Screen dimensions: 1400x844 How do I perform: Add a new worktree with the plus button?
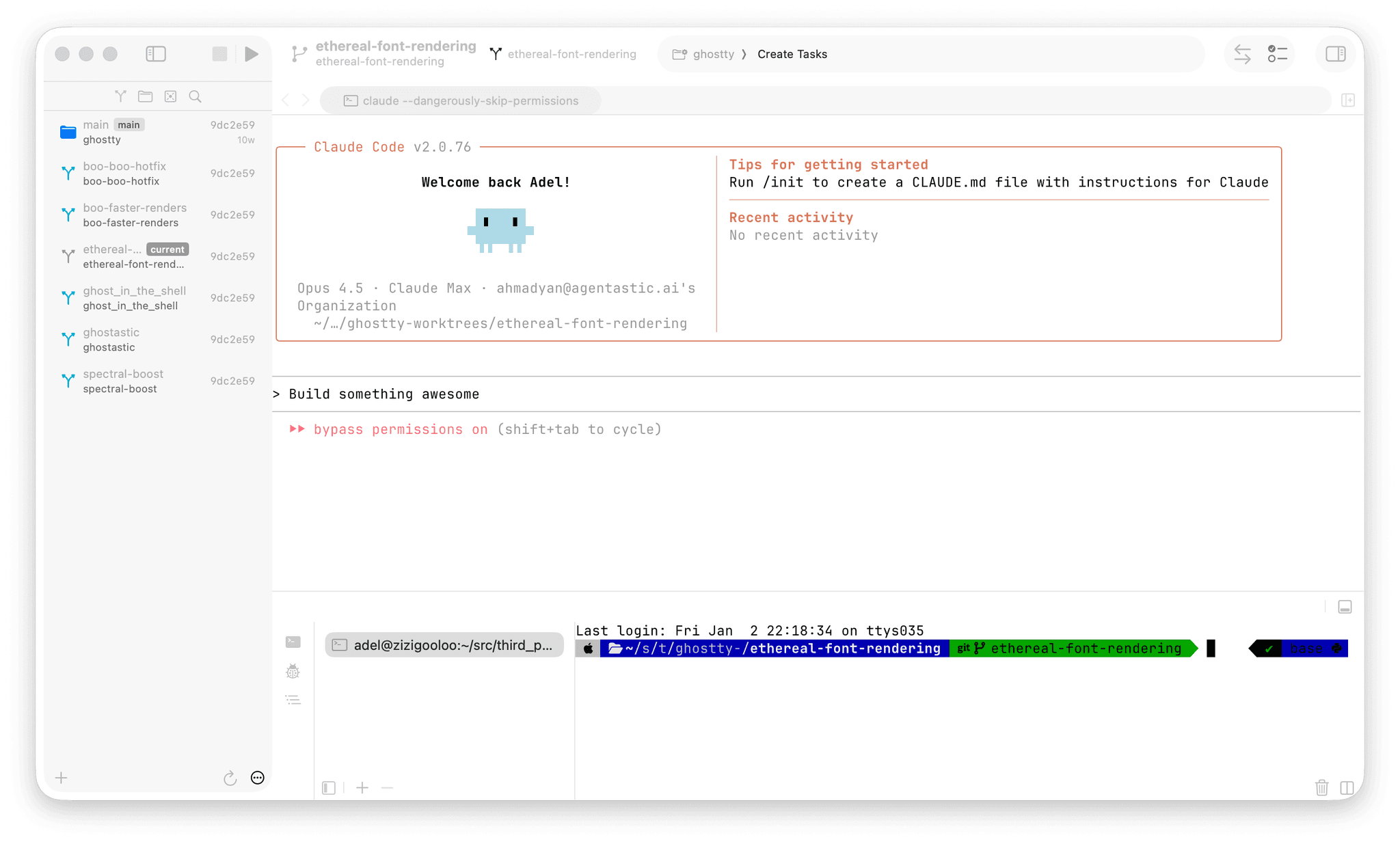coord(61,778)
